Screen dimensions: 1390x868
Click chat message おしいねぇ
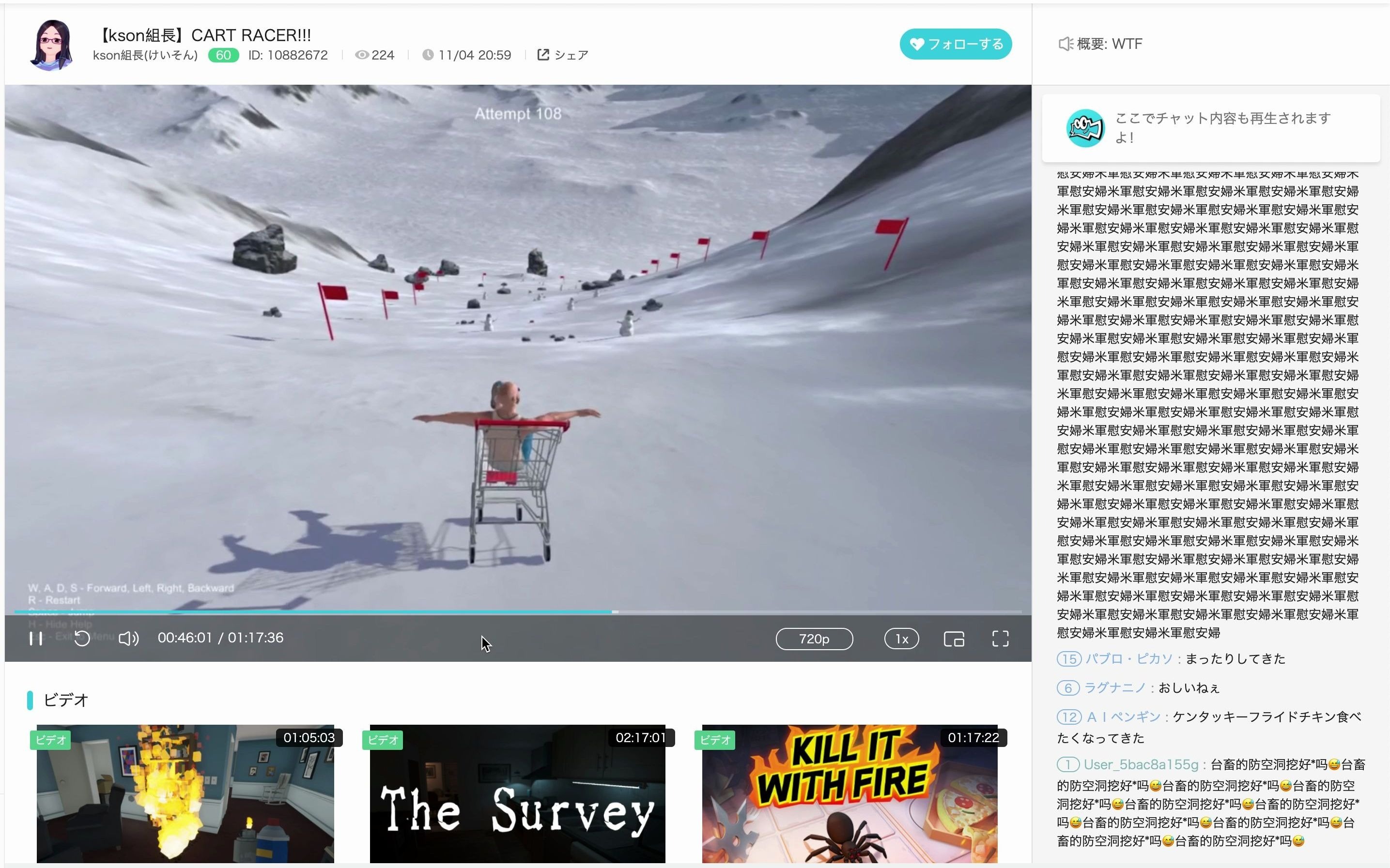(x=1189, y=688)
